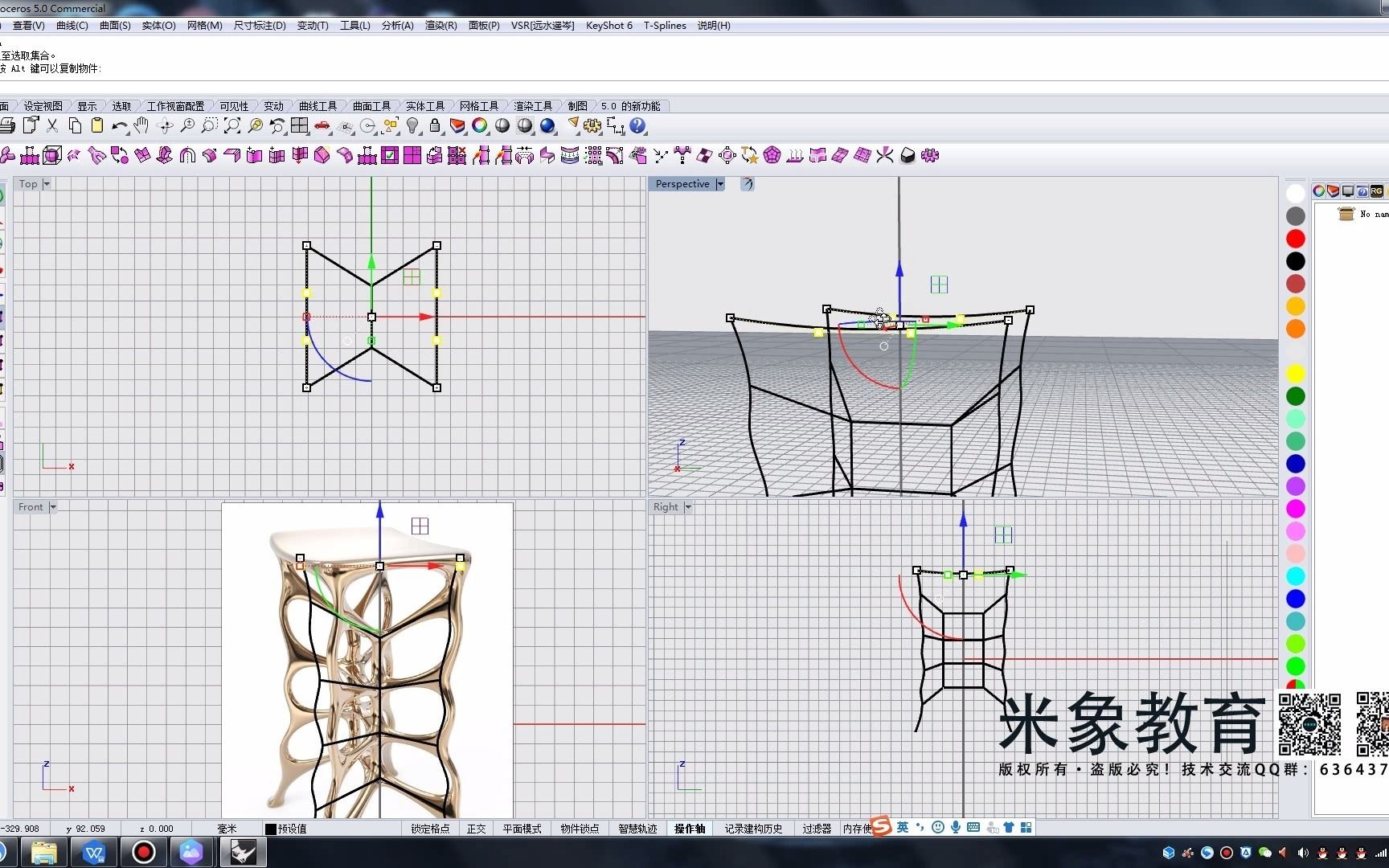
Task: Switch to the 曲面工具 tab
Action: click(x=371, y=105)
